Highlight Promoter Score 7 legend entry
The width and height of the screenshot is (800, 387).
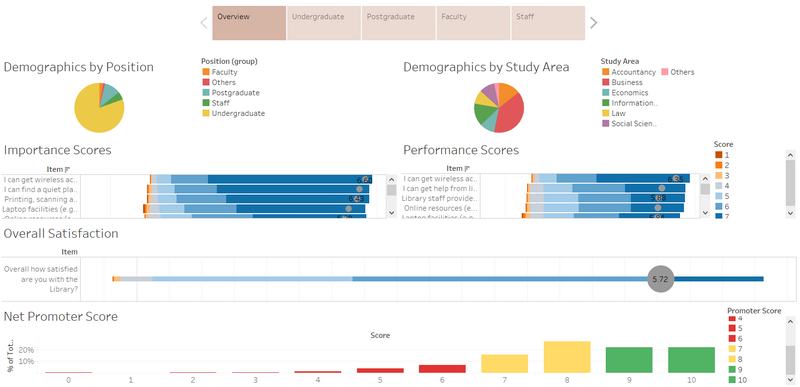(735, 349)
